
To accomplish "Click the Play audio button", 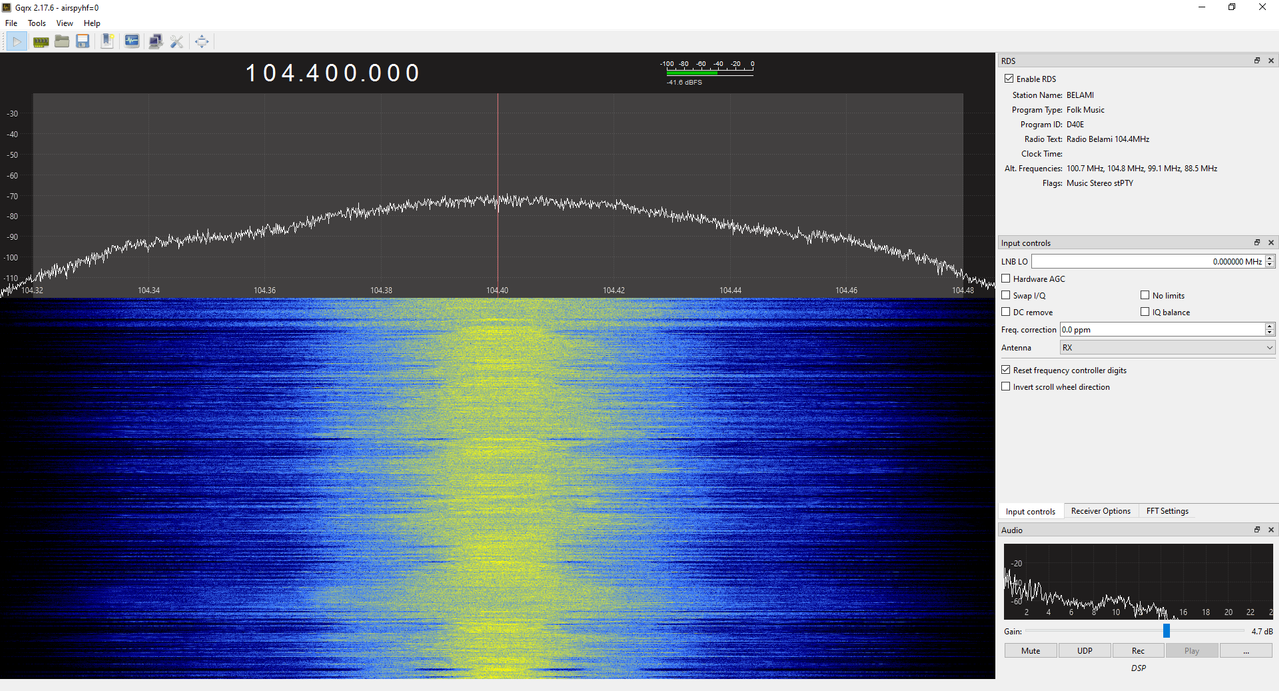I will pyautogui.click(x=1192, y=650).
